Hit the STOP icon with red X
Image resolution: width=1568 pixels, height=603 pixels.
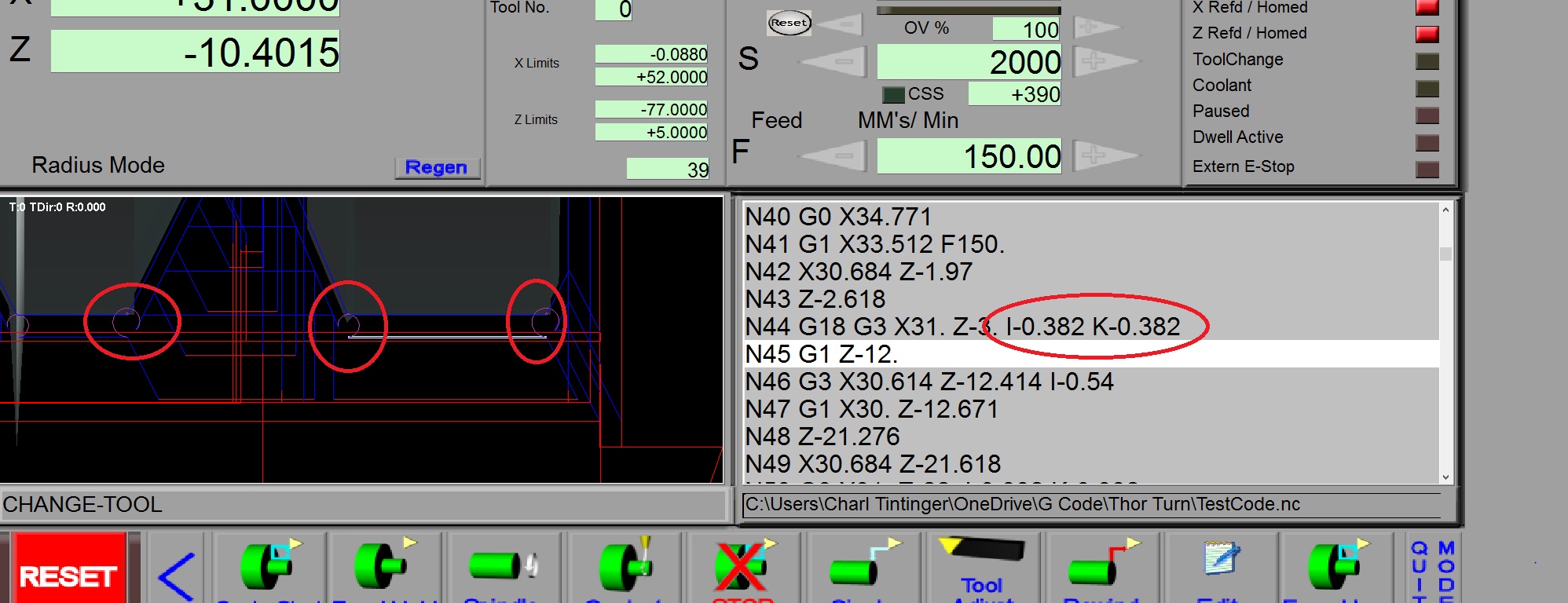click(742, 567)
